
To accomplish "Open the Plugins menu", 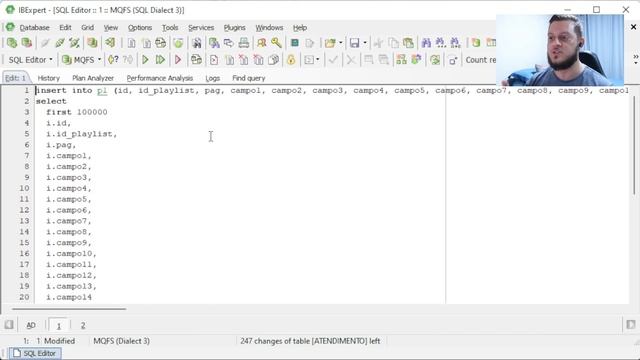I will click(x=234, y=28).
